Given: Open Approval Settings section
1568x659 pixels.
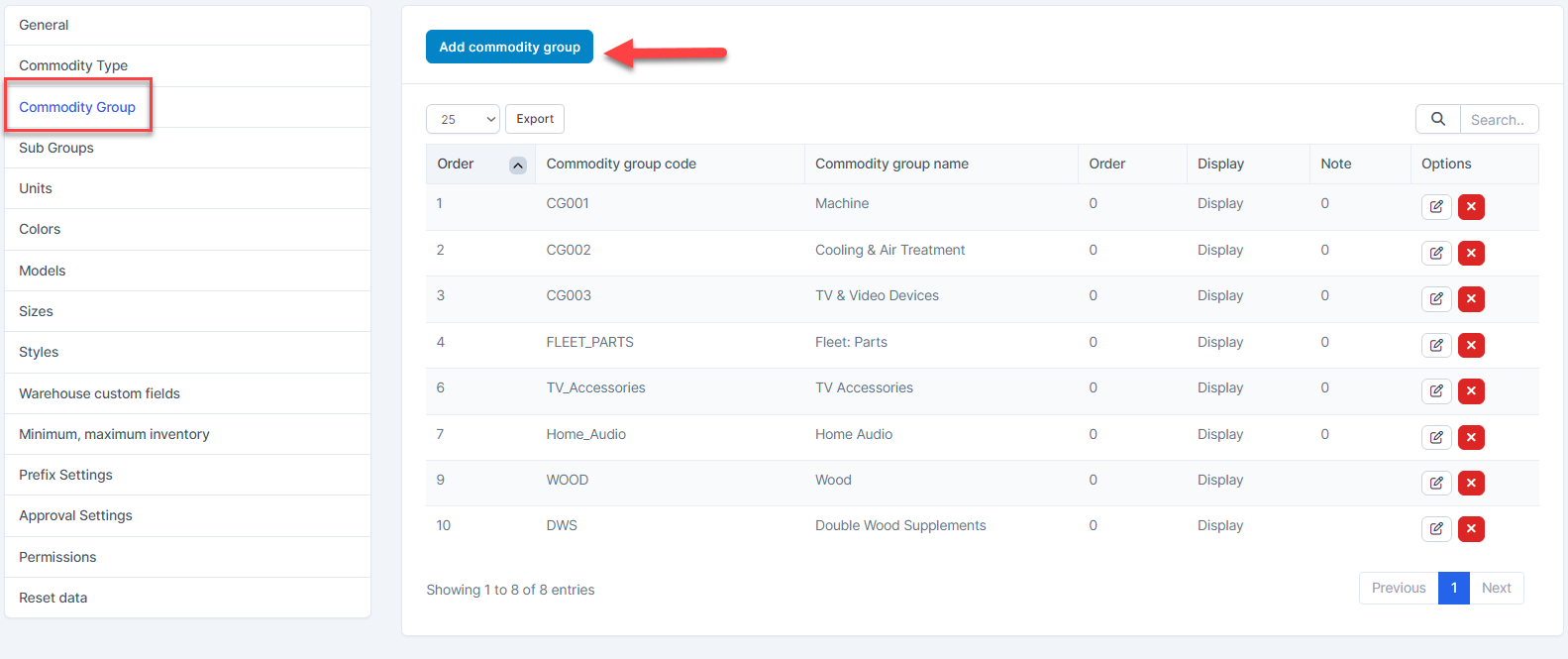Looking at the screenshot, I should [x=188, y=515].
